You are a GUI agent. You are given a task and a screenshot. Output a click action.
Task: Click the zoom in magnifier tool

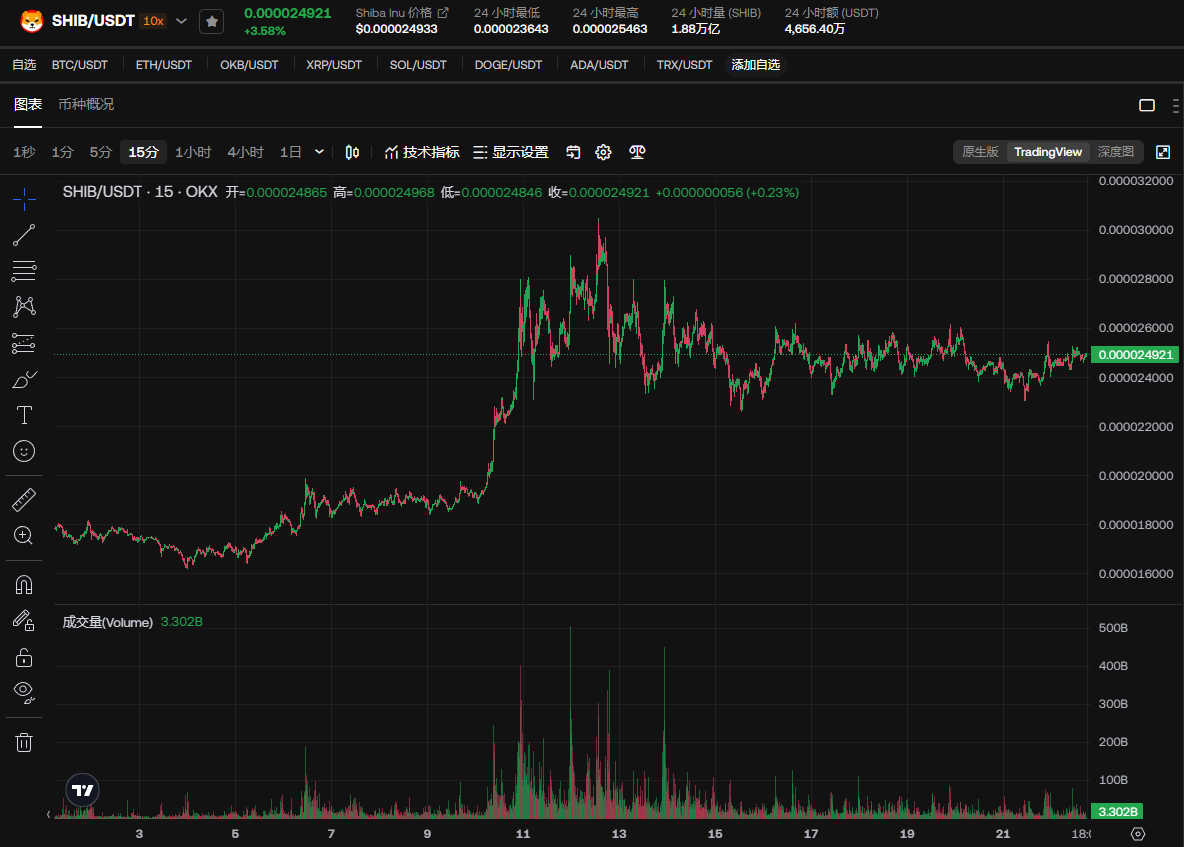click(24, 535)
